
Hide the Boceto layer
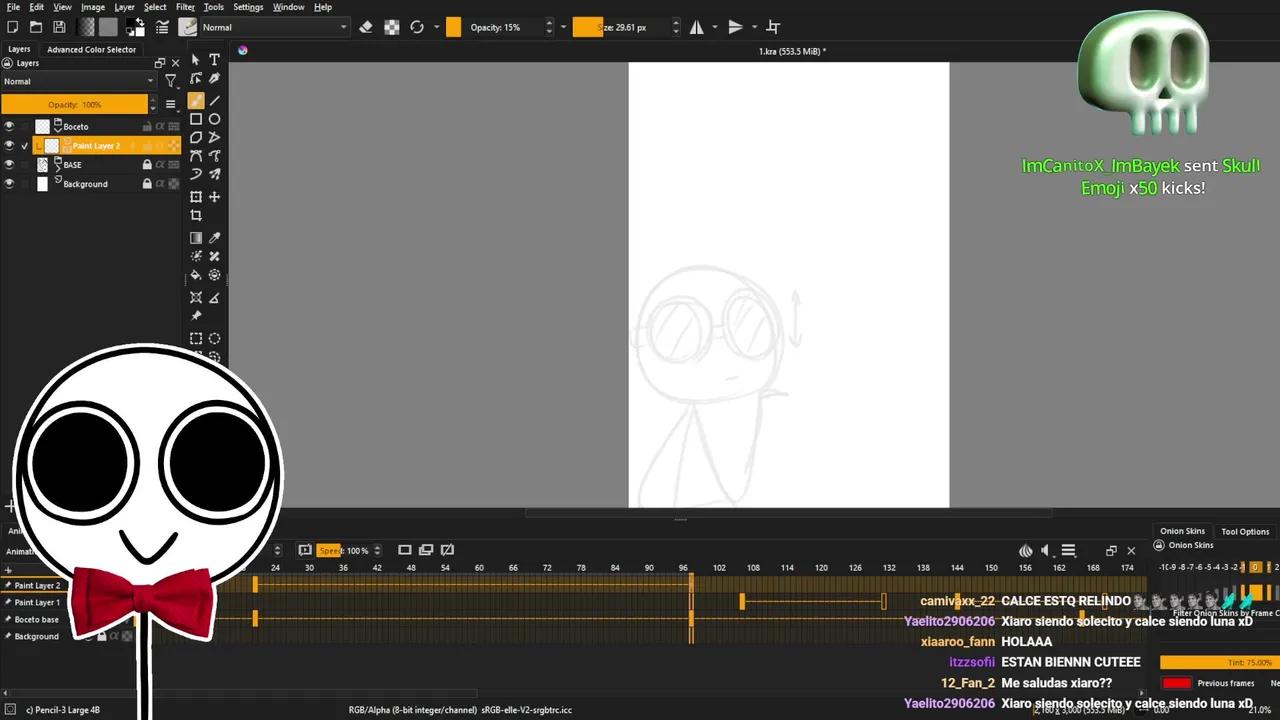click(10, 126)
